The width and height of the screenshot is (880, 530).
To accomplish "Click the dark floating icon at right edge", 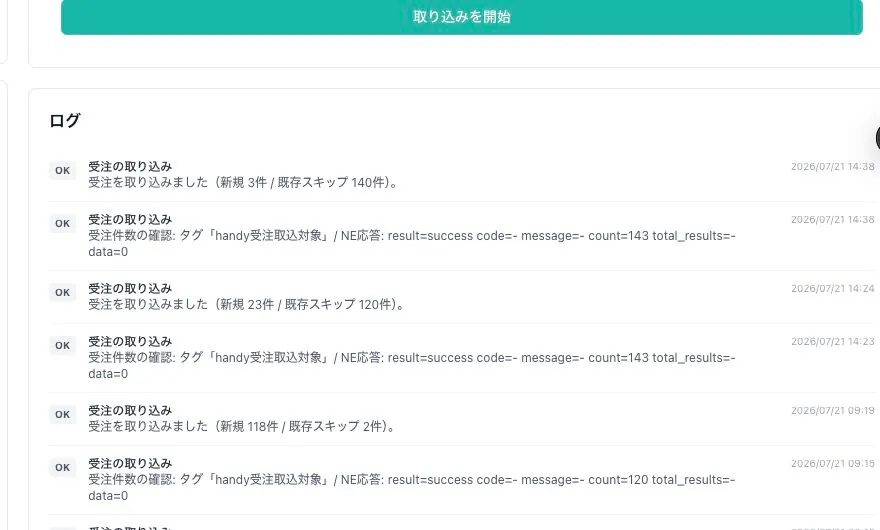I will (x=877, y=138).
